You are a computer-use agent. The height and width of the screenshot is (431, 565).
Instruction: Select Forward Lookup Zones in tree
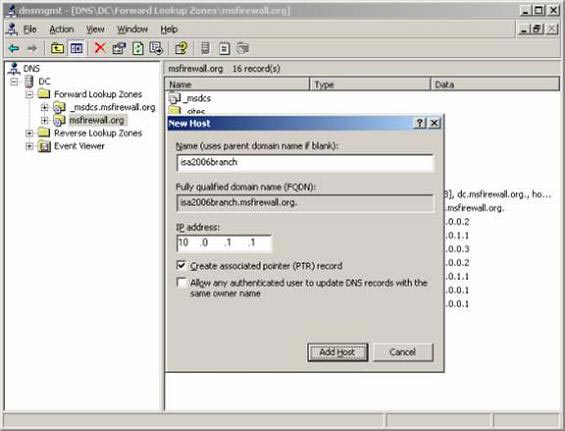[98, 94]
